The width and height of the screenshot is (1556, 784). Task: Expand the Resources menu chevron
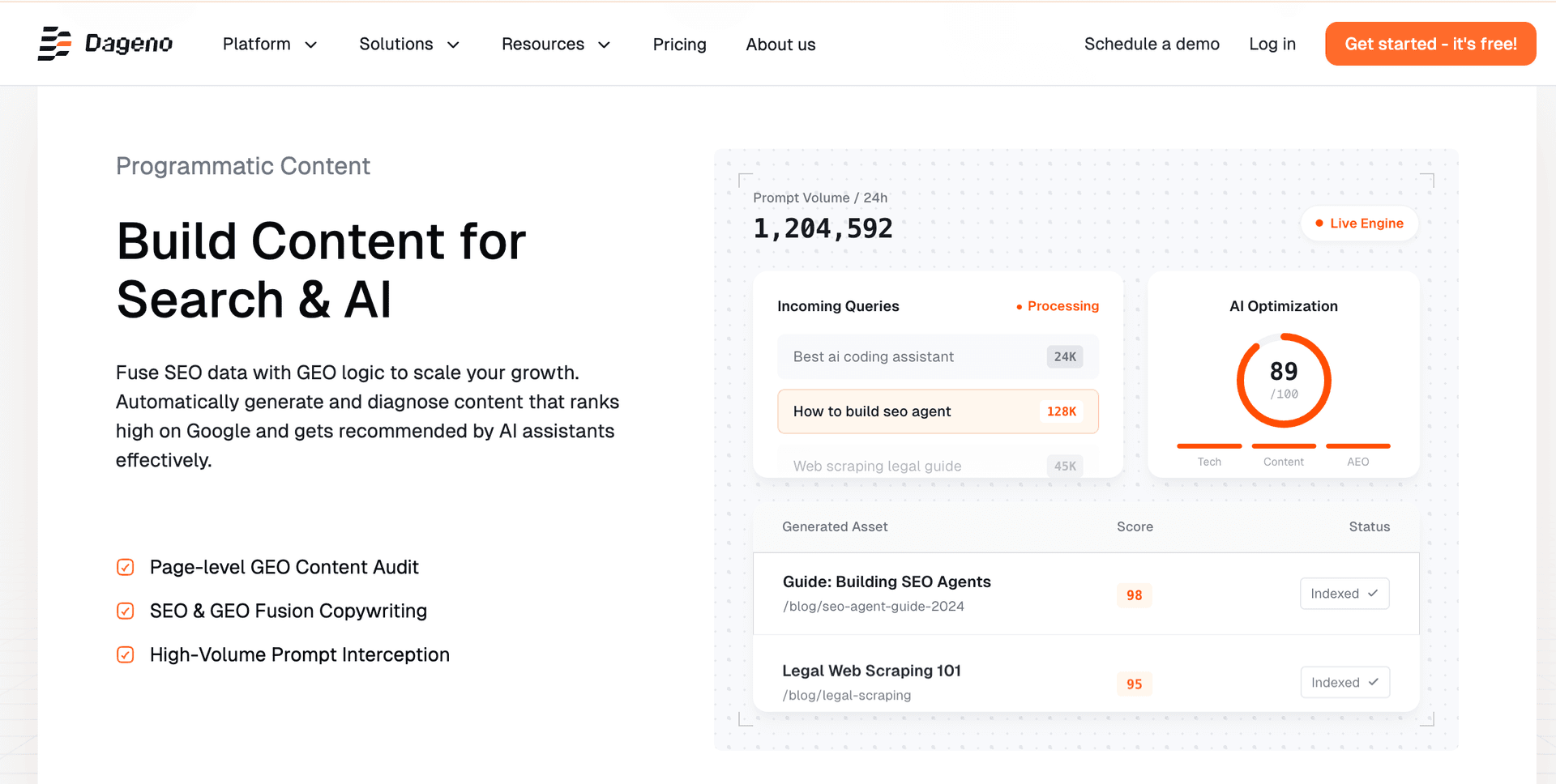(604, 45)
